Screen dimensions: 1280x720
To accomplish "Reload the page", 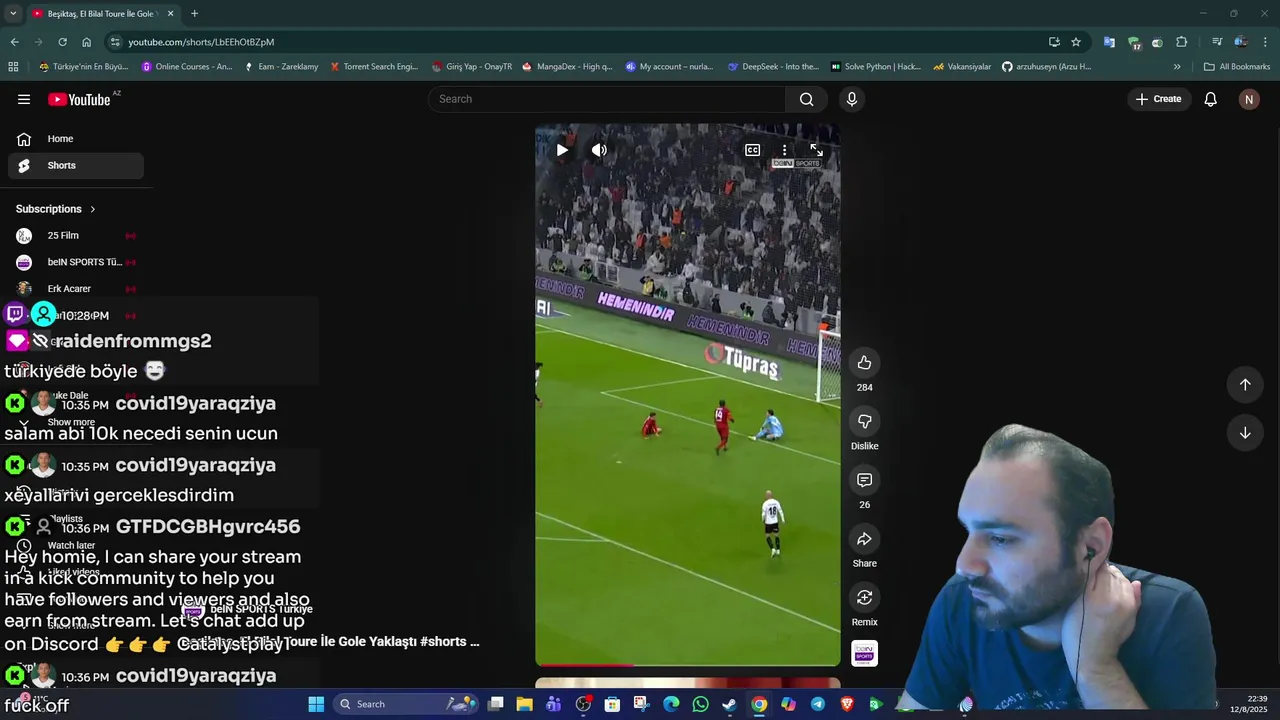I will point(62,42).
